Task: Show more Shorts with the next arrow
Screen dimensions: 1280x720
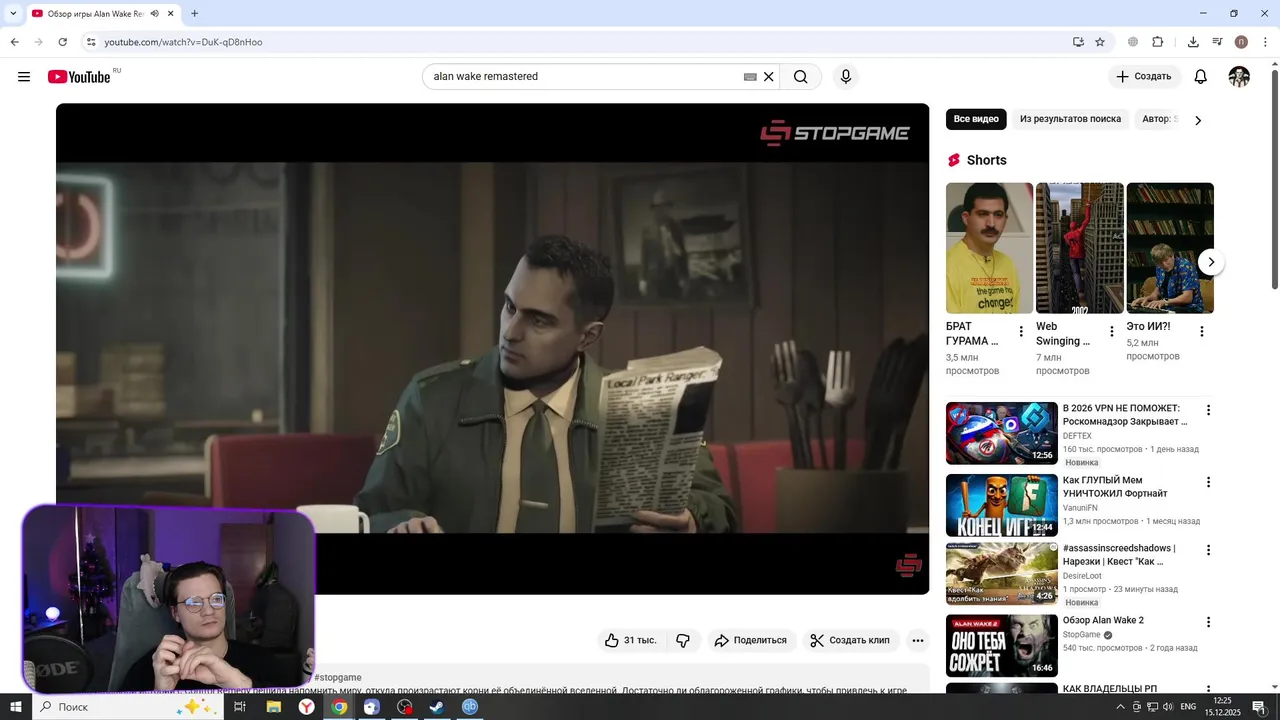Action: [1211, 262]
